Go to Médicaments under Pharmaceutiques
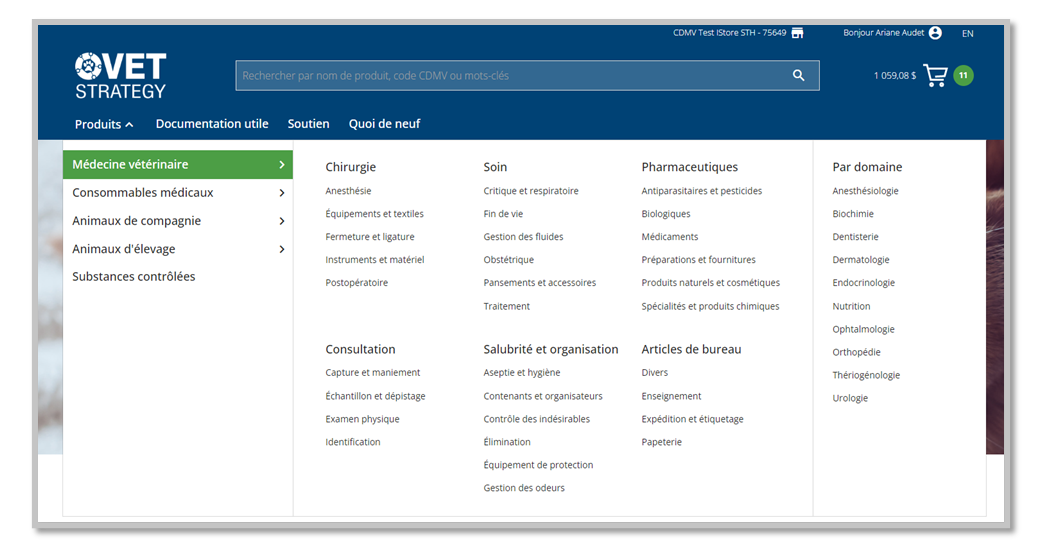The image size is (1050, 555). (669, 237)
